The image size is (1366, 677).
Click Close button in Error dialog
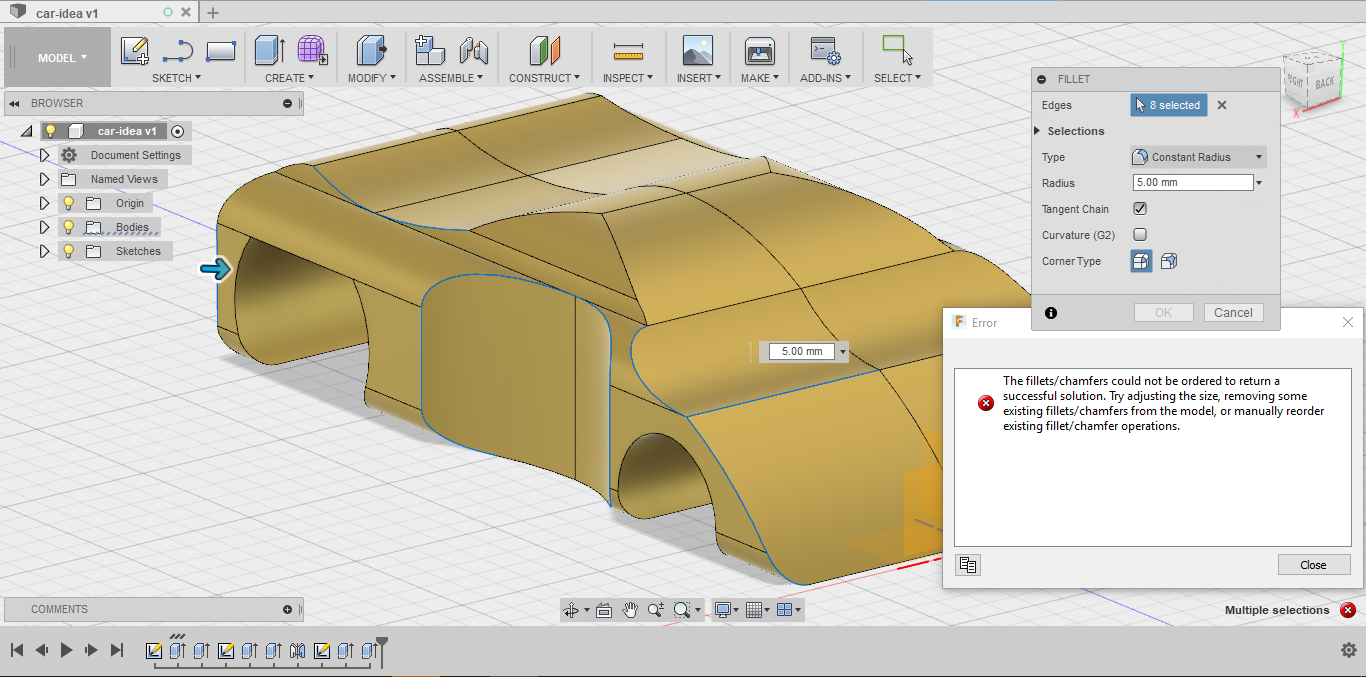(1313, 565)
